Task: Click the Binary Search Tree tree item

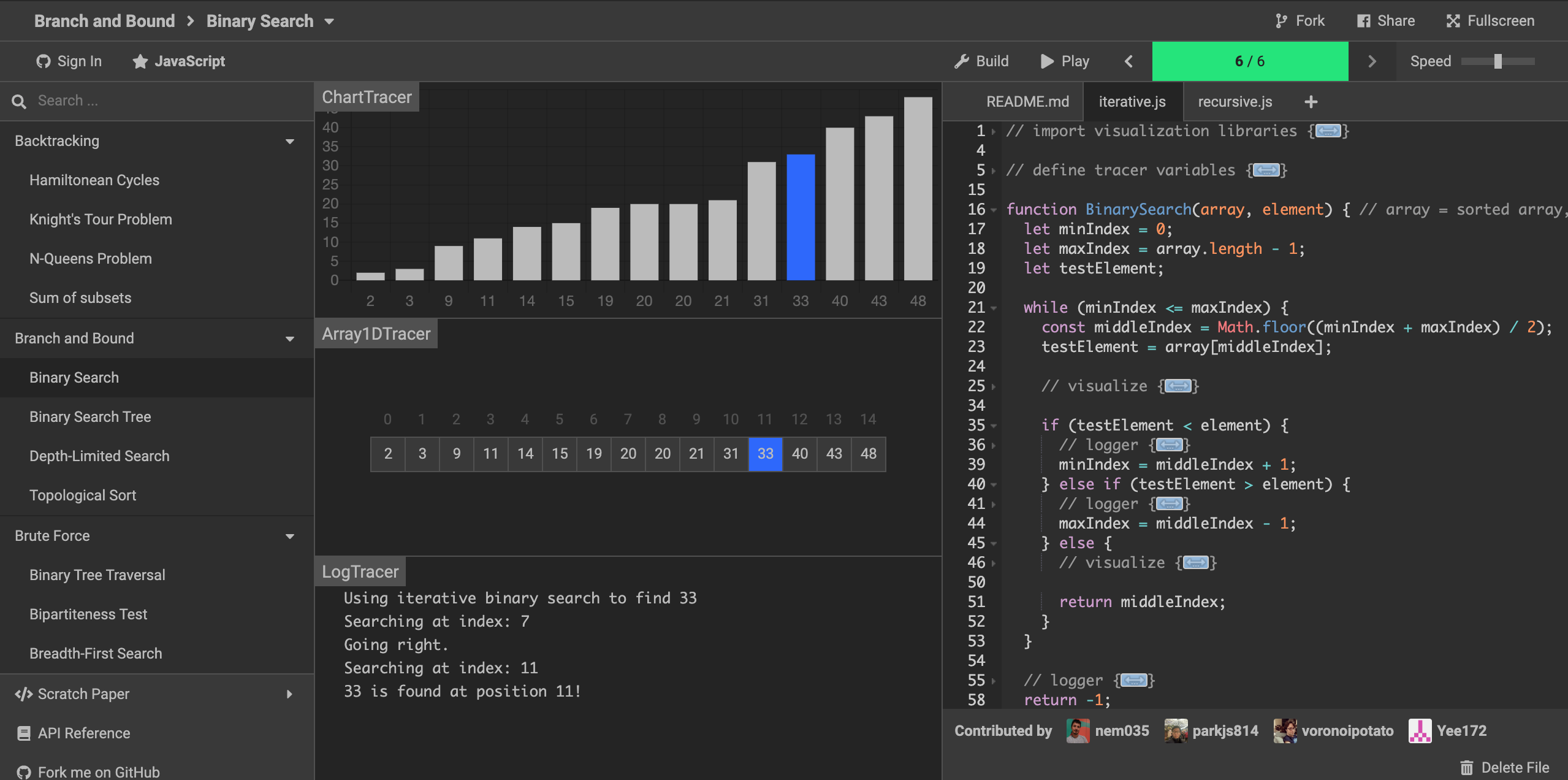Action: click(x=90, y=417)
